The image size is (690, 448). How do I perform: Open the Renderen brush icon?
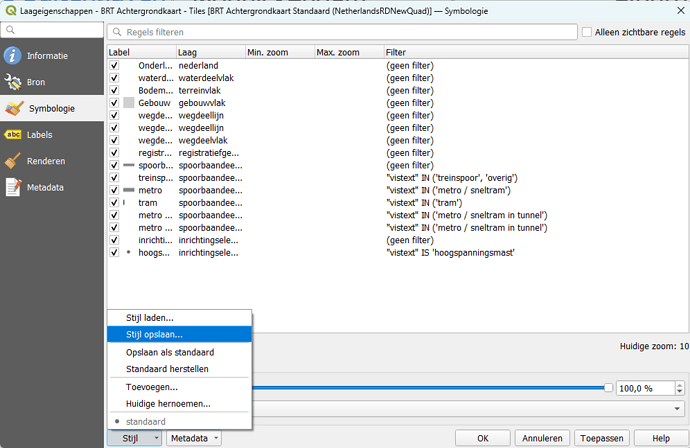[12, 161]
